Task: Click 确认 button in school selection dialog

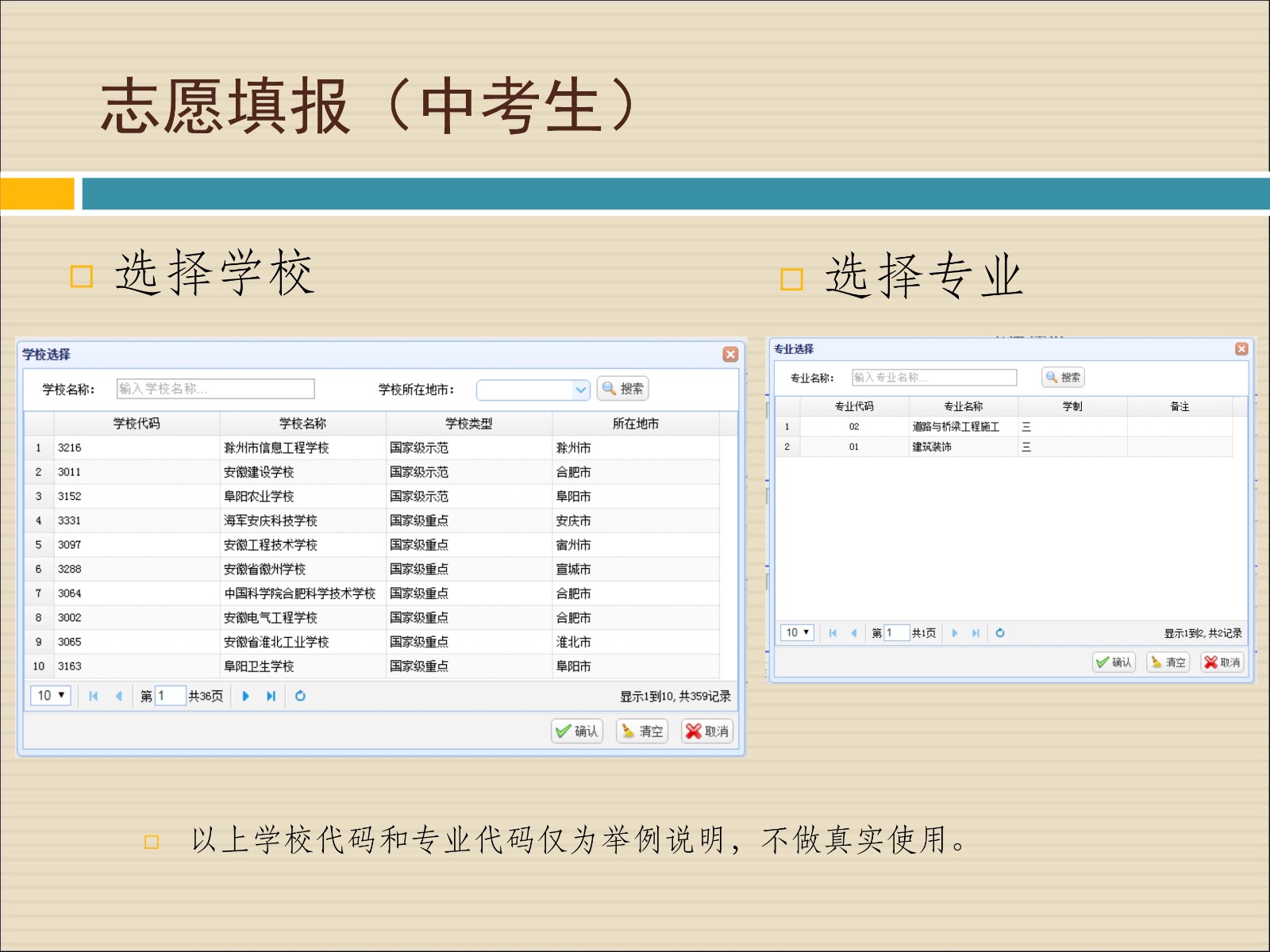Action: click(x=577, y=731)
